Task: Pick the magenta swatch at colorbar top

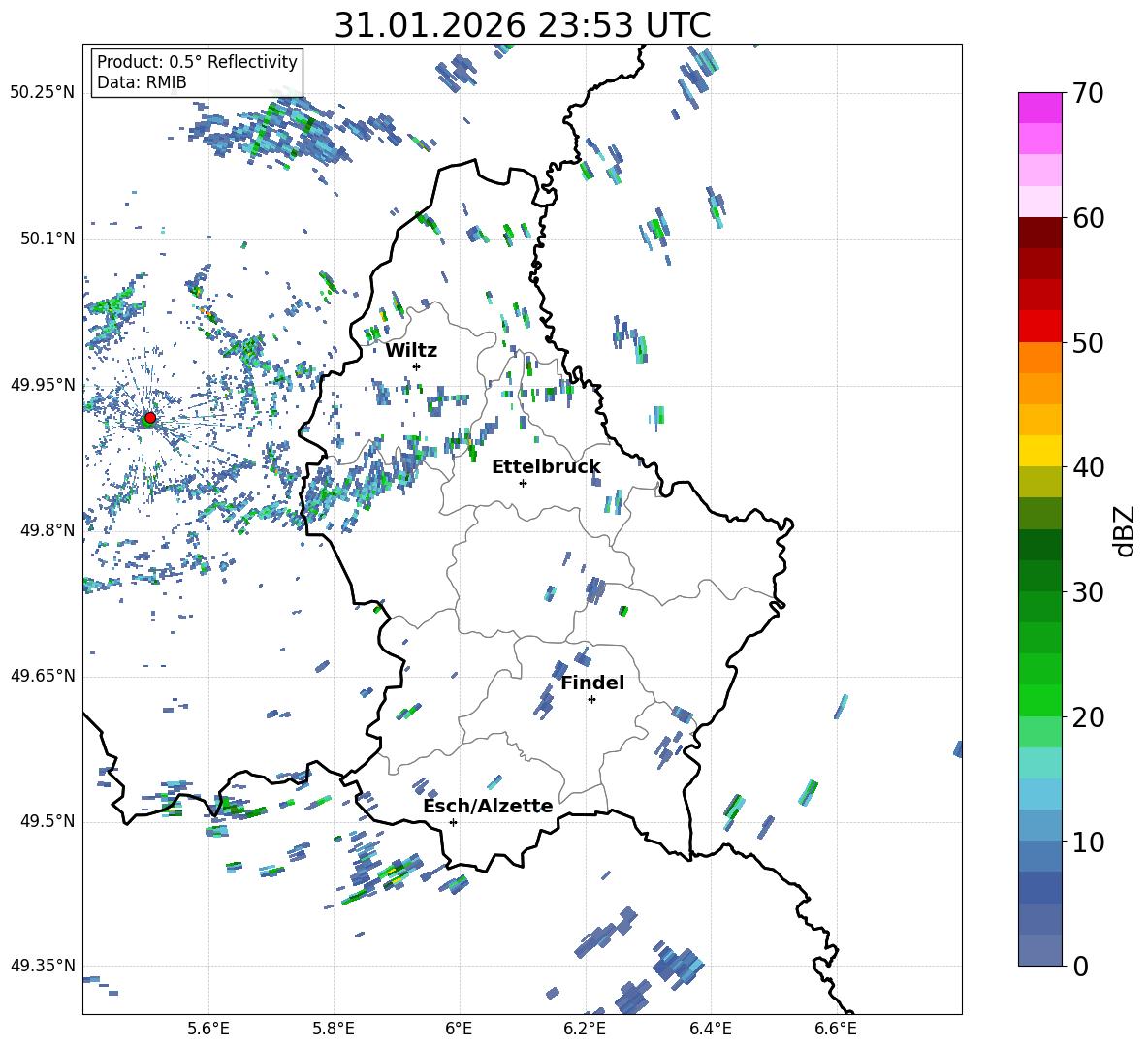Action: tap(1040, 108)
